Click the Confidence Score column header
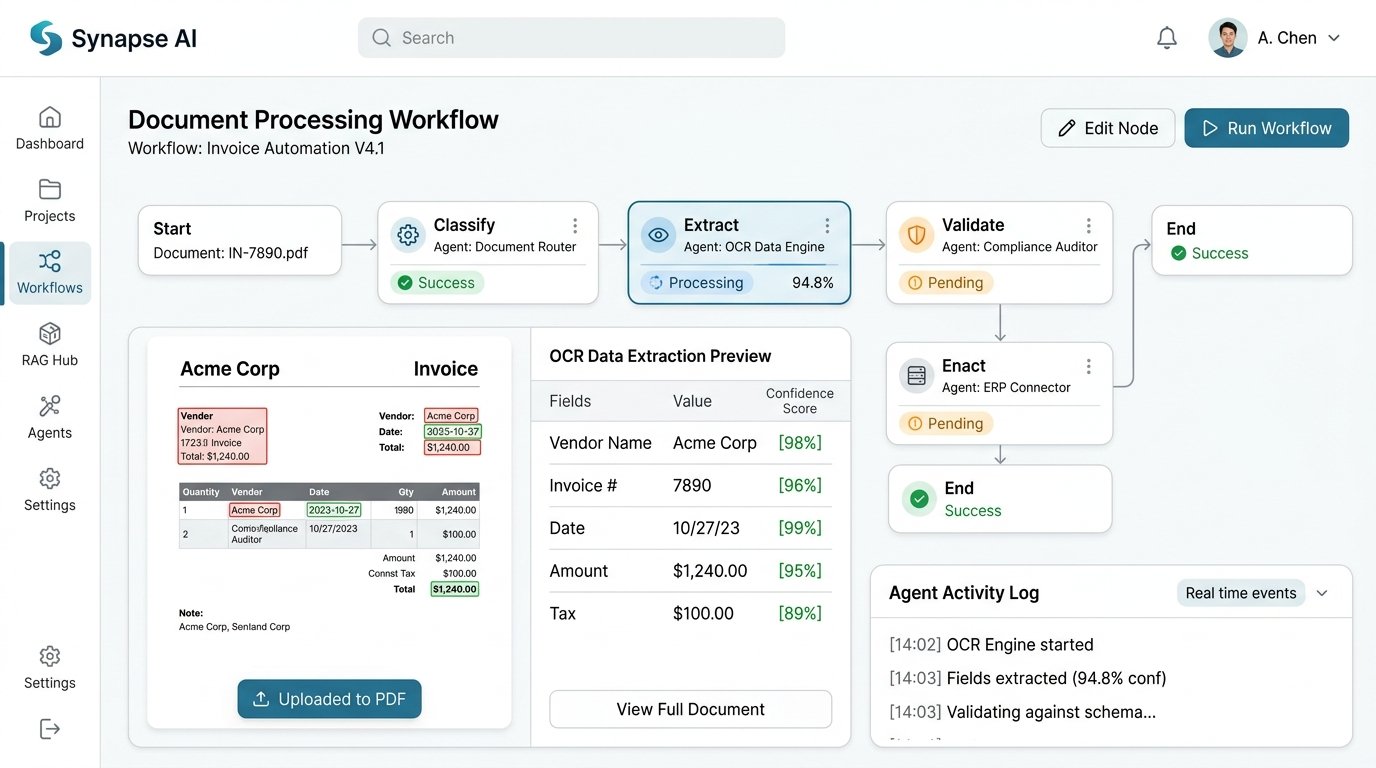Viewport: 1376px width, 768px height. click(x=800, y=401)
